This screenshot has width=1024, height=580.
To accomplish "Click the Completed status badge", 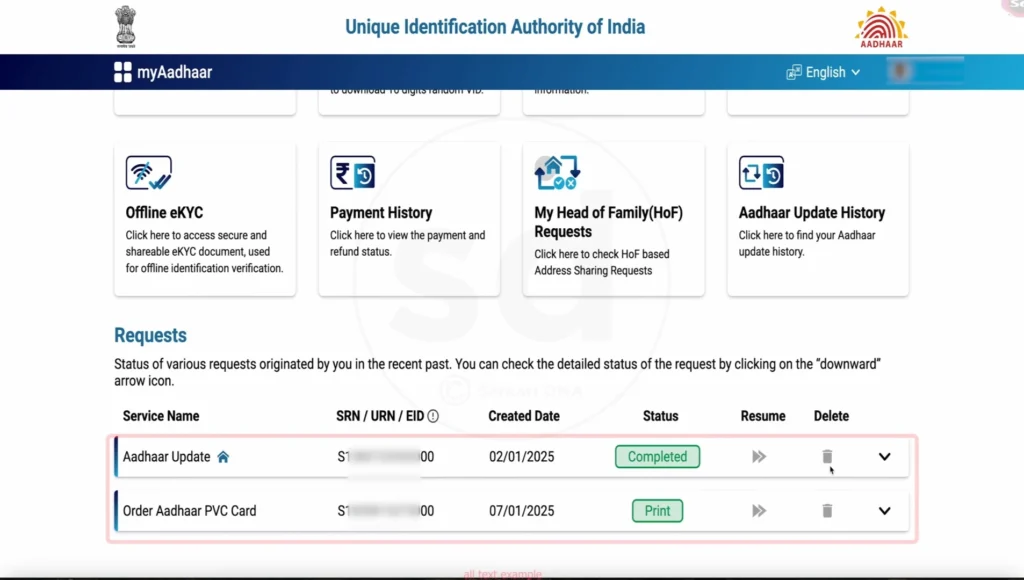I will [657, 457].
